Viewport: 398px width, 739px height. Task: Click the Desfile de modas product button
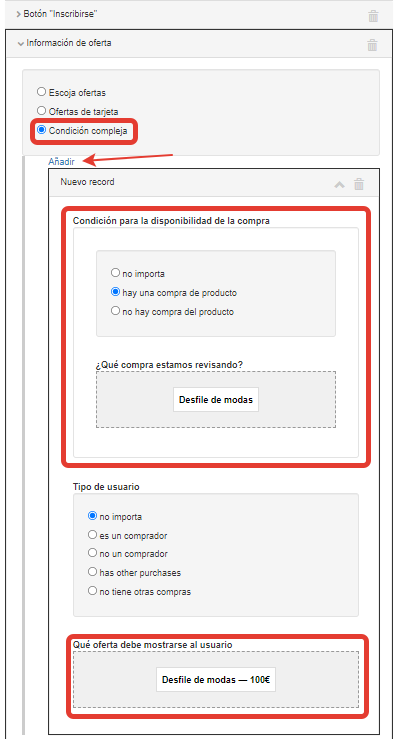(x=216, y=400)
